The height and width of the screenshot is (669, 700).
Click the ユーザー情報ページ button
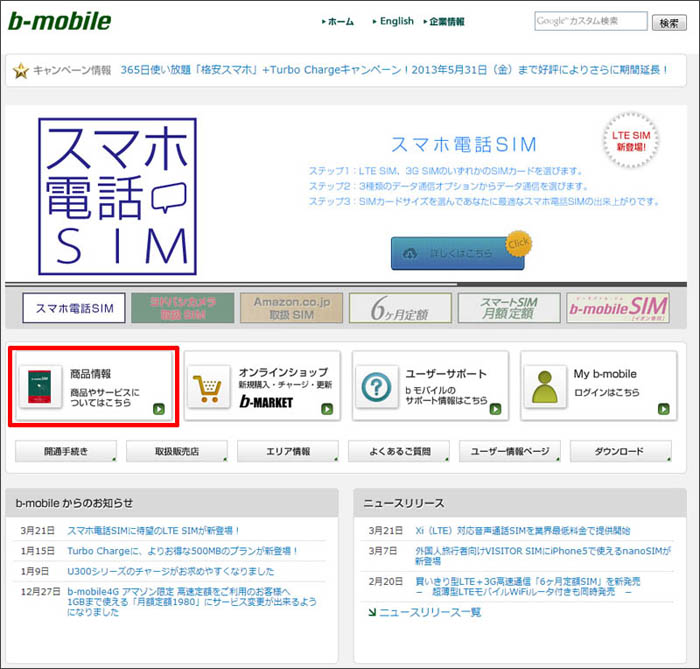tap(510, 451)
